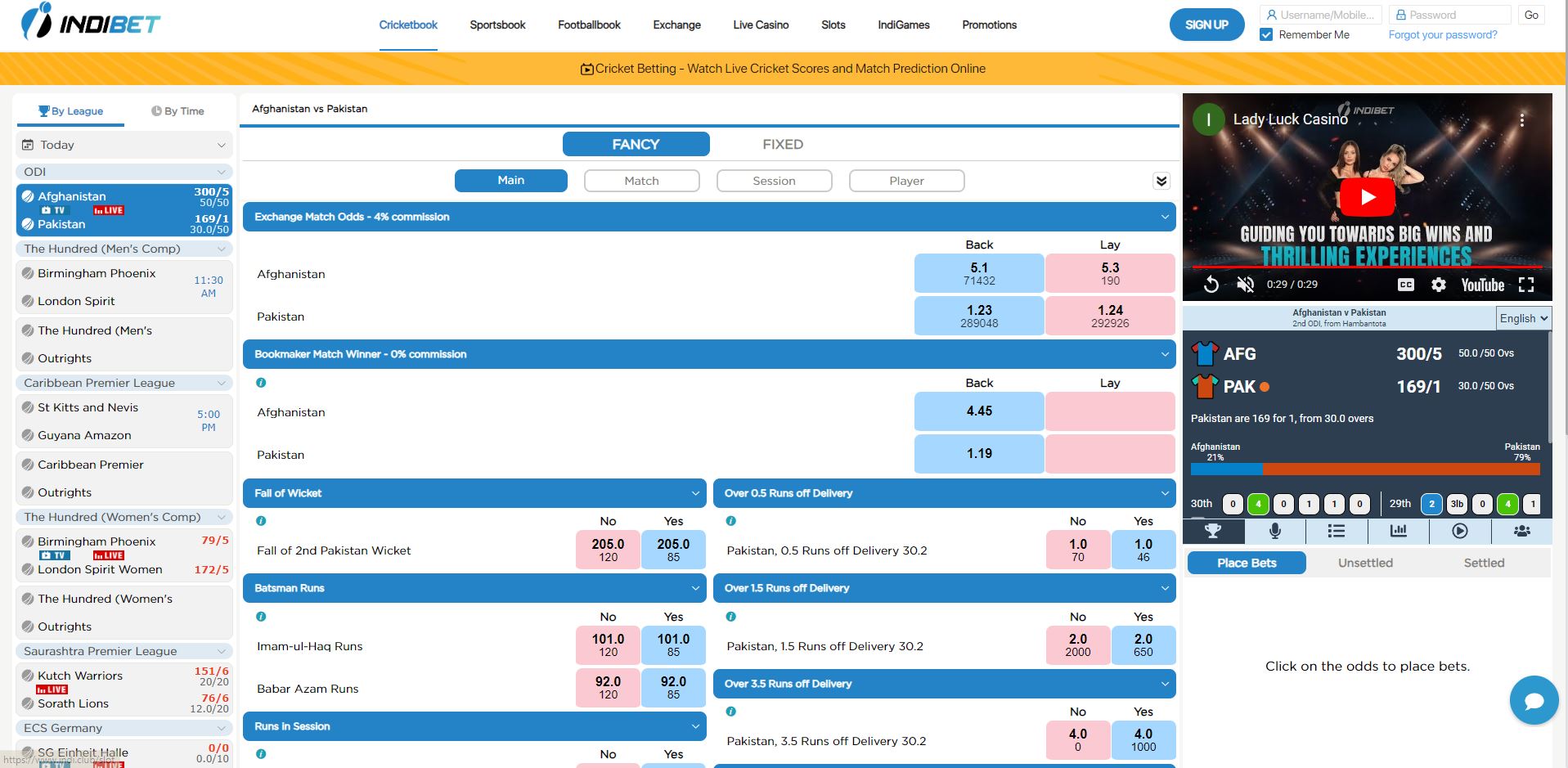This screenshot has width=1568, height=768.
Task: Switch to FANCY betting mode
Action: [636, 144]
